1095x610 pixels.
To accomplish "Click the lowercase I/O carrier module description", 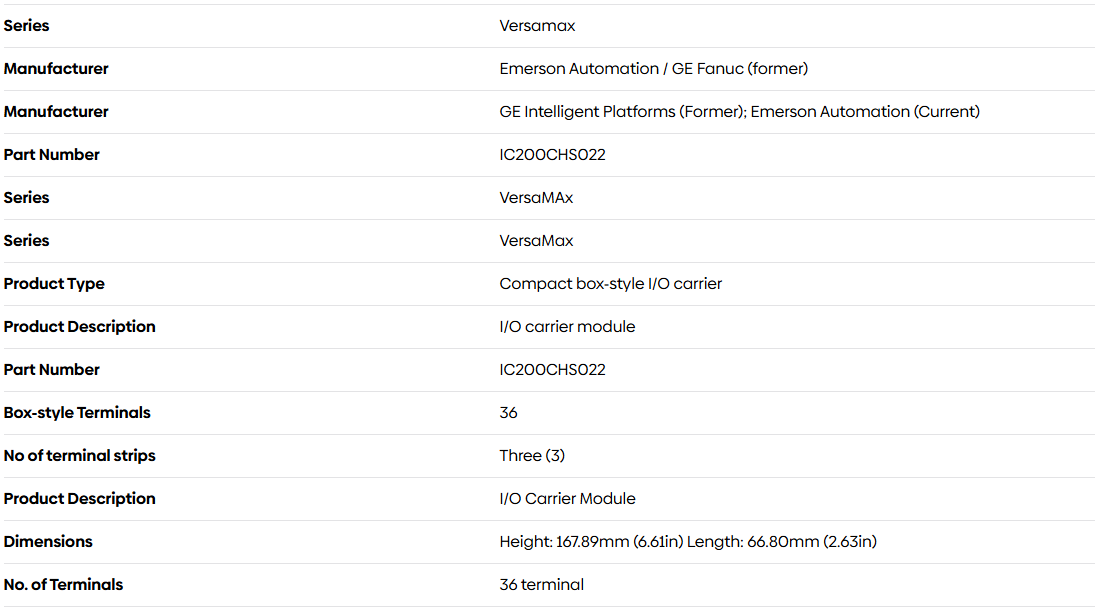I will (567, 326).
